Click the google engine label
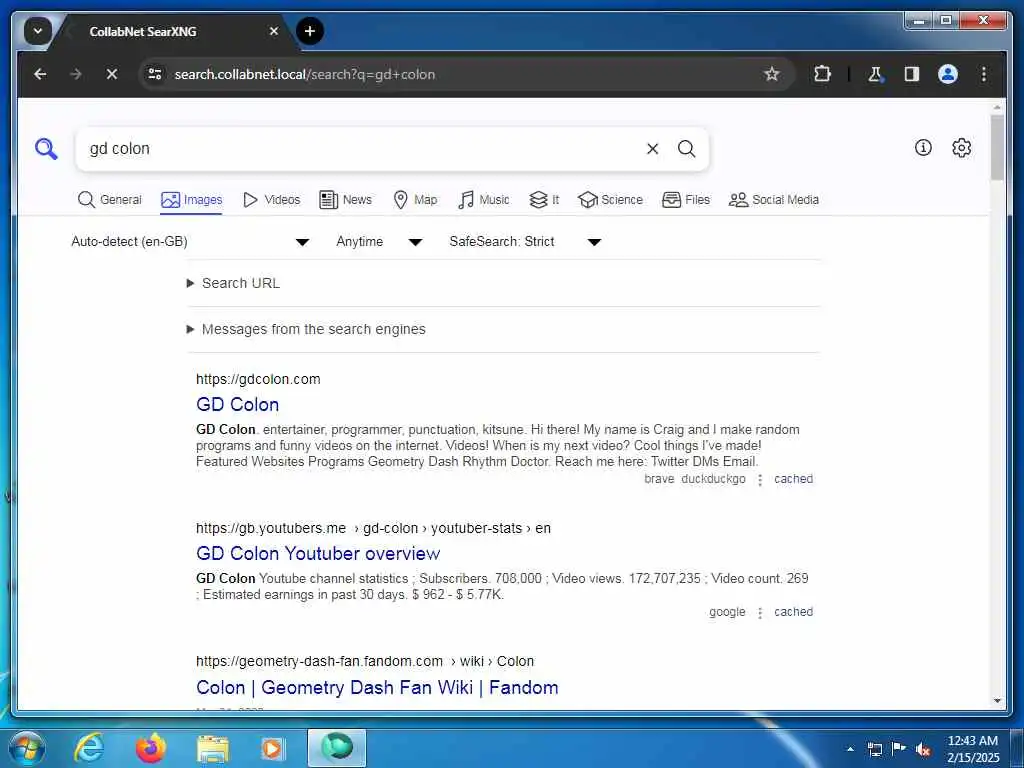This screenshot has width=1024, height=768. click(727, 612)
